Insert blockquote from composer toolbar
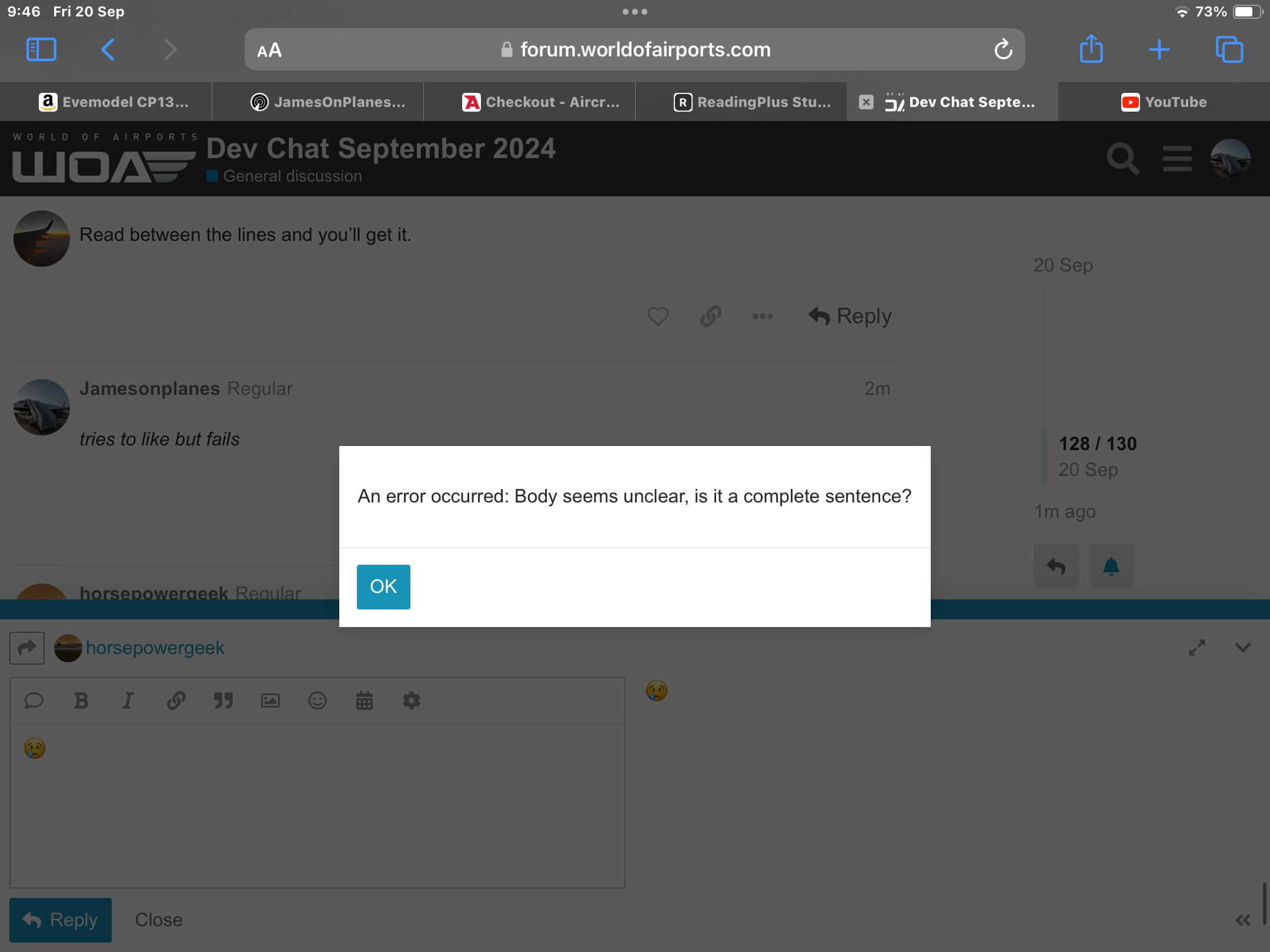 click(223, 700)
